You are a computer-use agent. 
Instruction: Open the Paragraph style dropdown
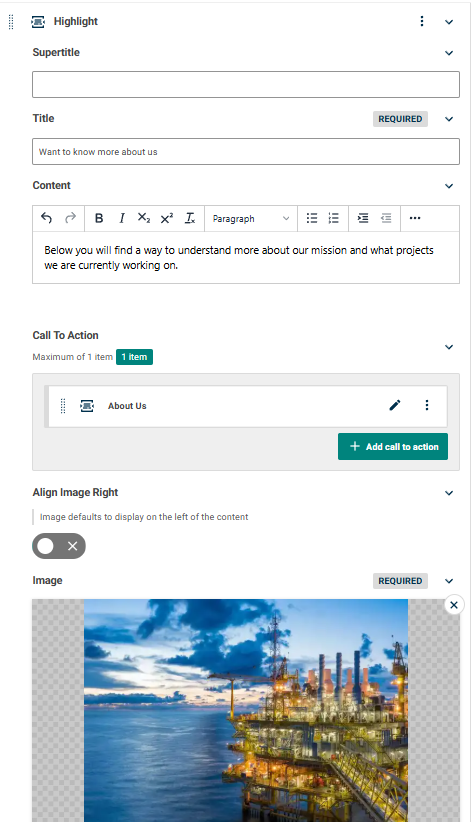(x=251, y=218)
